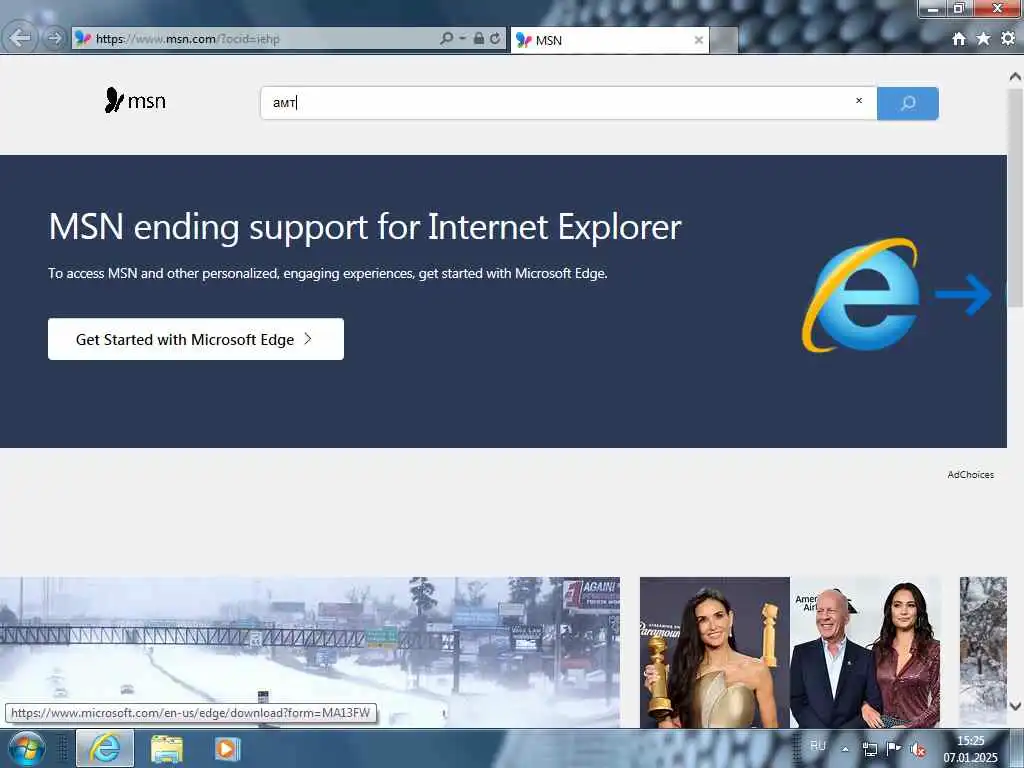
Task: Open the Windows Start button
Action: (x=26, y=748)
